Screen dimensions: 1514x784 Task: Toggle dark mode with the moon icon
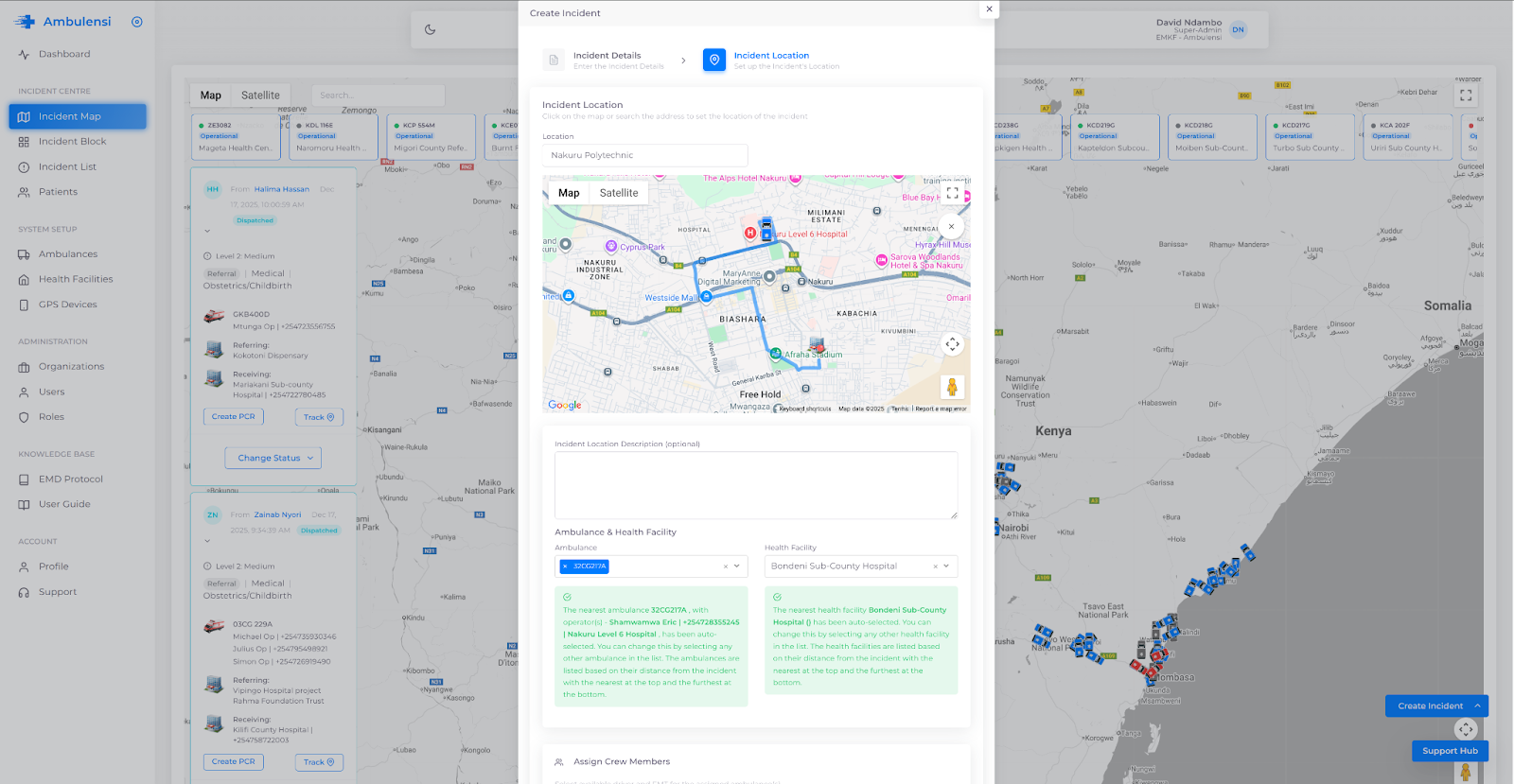pyautogui.click(x=430, y=29)
